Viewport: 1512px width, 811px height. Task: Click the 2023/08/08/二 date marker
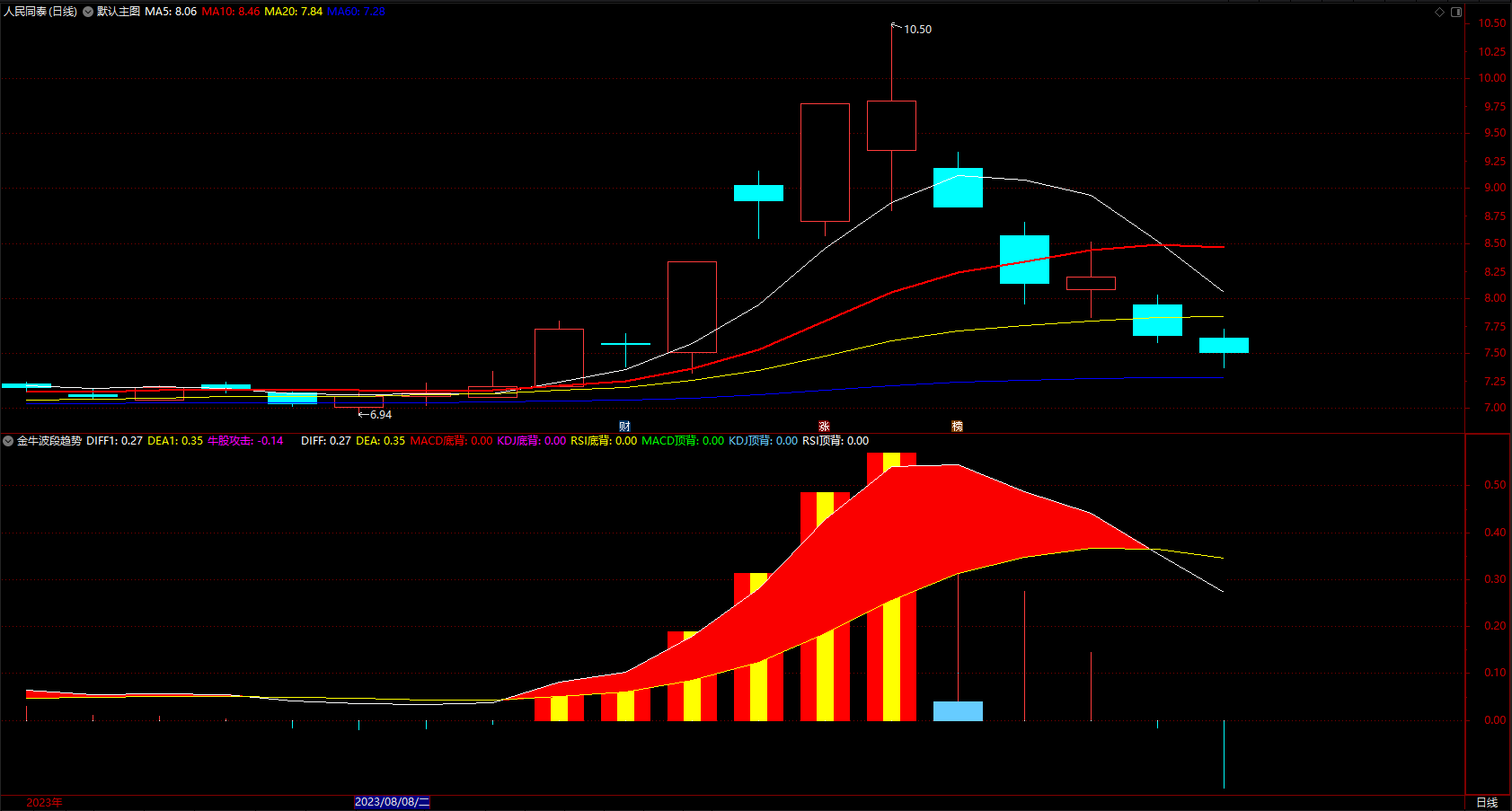pos(393,802)
